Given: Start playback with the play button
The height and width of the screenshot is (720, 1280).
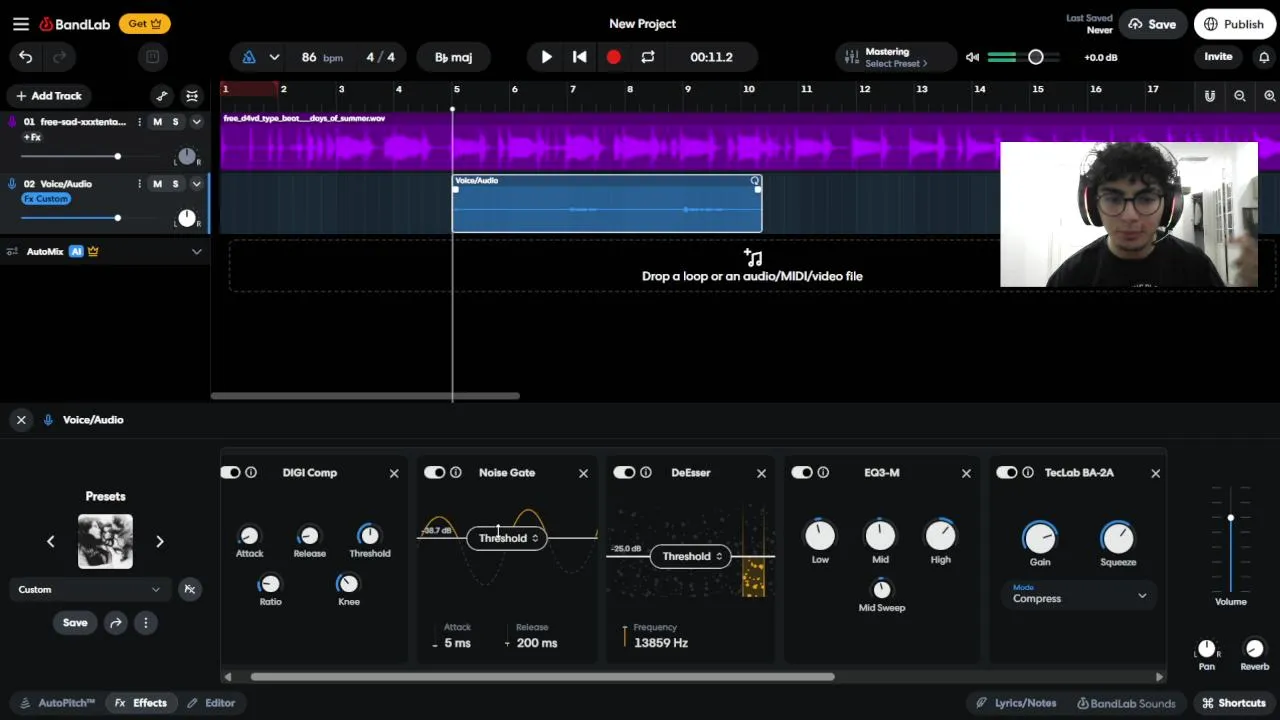Looking at the screenshot, I should tap(546, 57).
